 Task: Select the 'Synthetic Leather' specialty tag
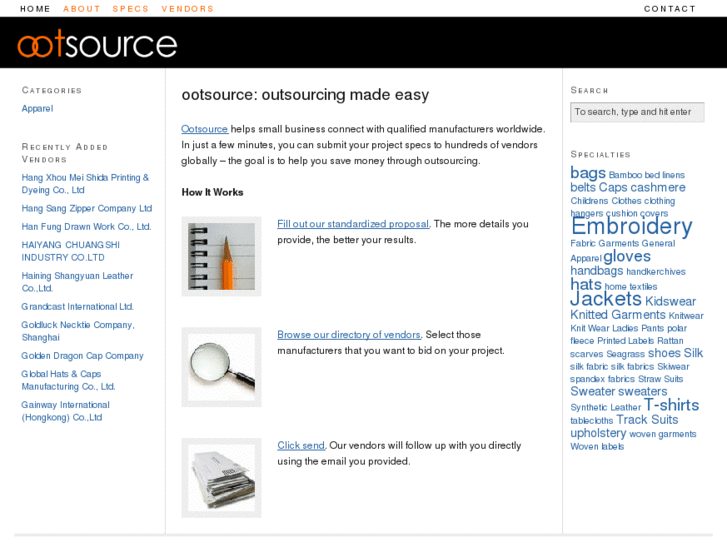point(606,407)
